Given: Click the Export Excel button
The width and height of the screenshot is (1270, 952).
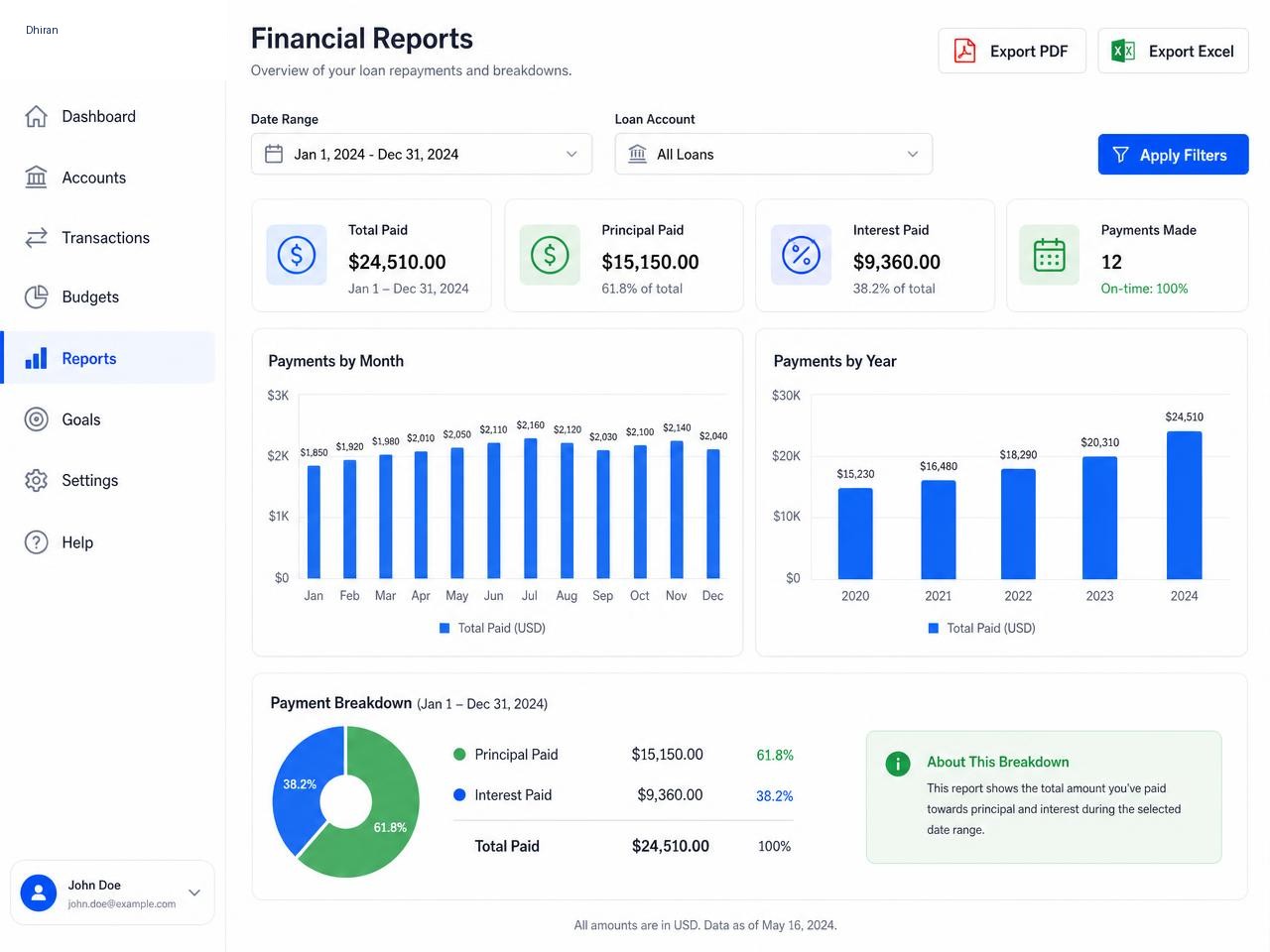Looking at the screenshot, I should [1173, 51].
